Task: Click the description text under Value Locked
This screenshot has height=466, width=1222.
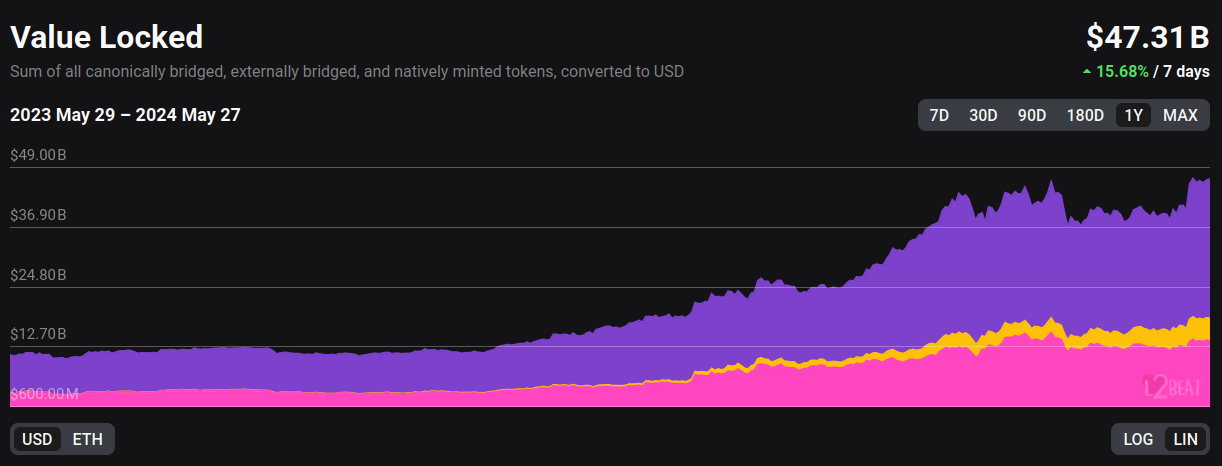Action: point(347,72)
